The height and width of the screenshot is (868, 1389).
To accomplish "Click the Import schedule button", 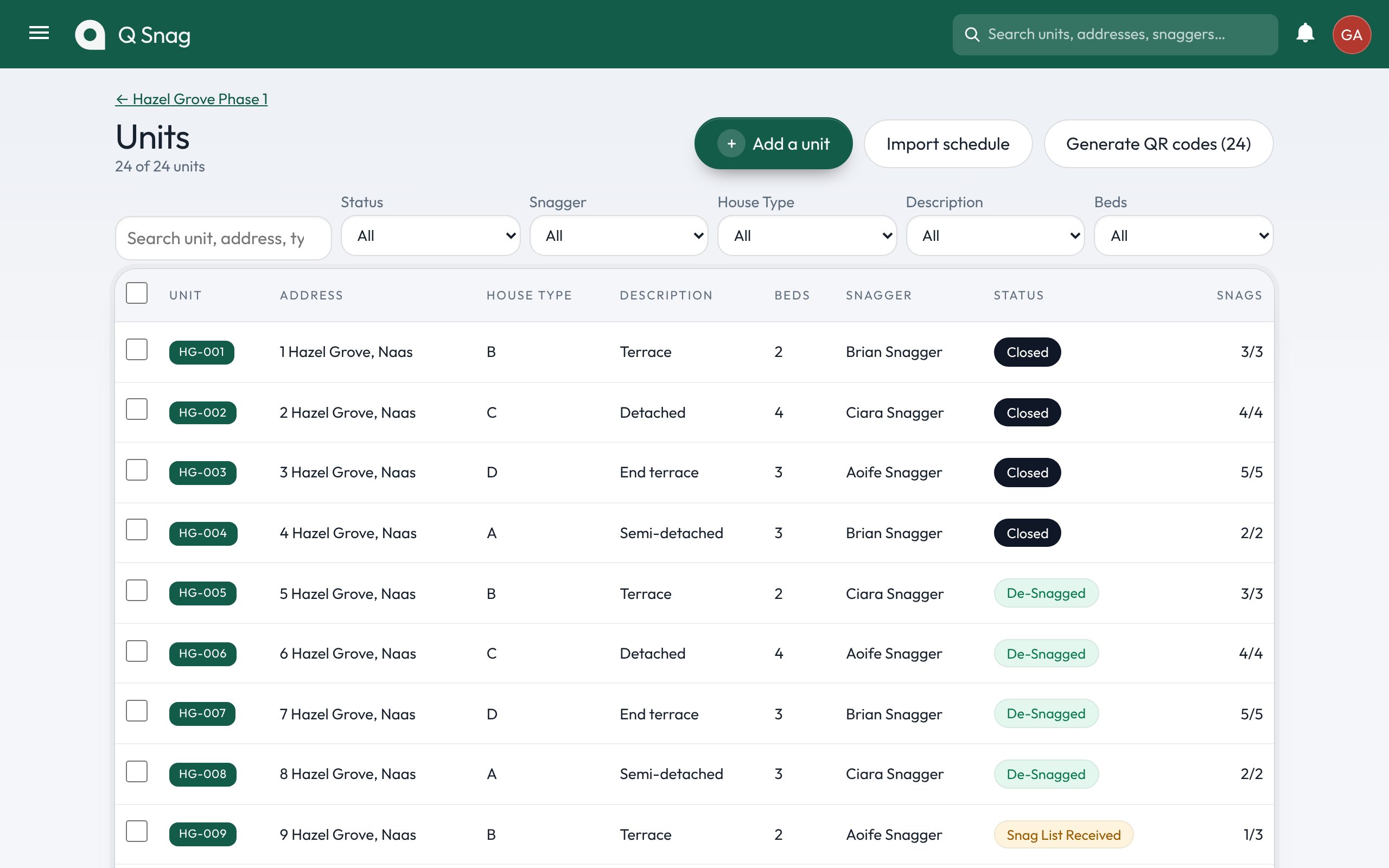I will click(x=948, y=144).
